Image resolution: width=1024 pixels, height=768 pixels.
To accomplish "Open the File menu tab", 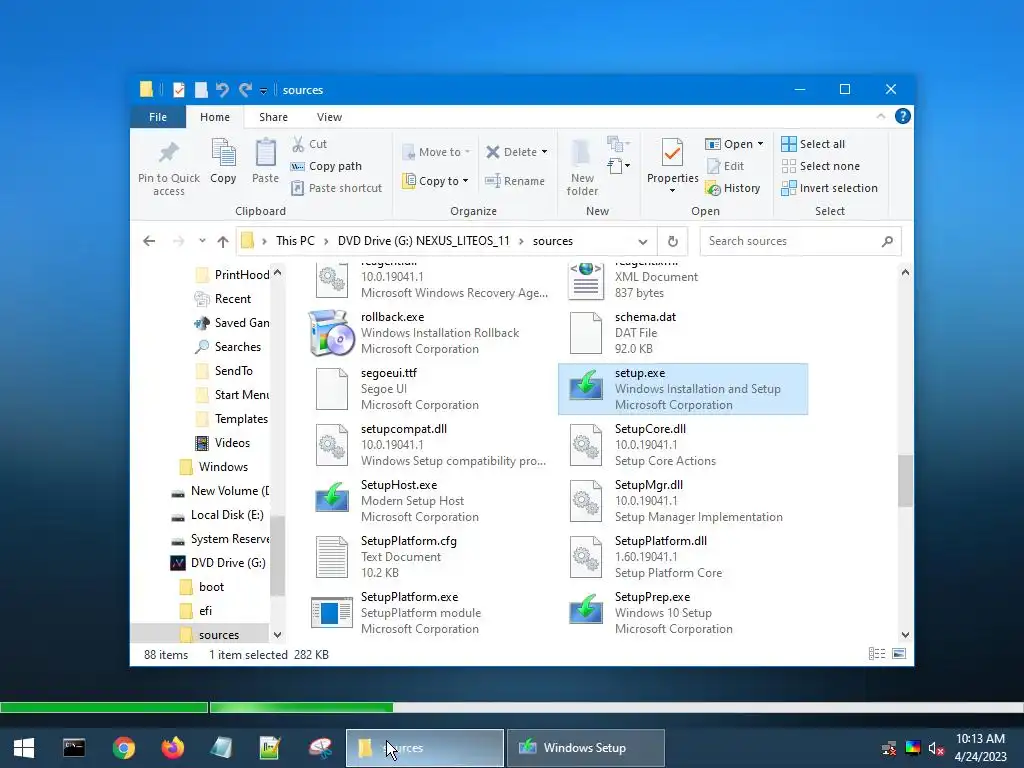I will 158,117.
